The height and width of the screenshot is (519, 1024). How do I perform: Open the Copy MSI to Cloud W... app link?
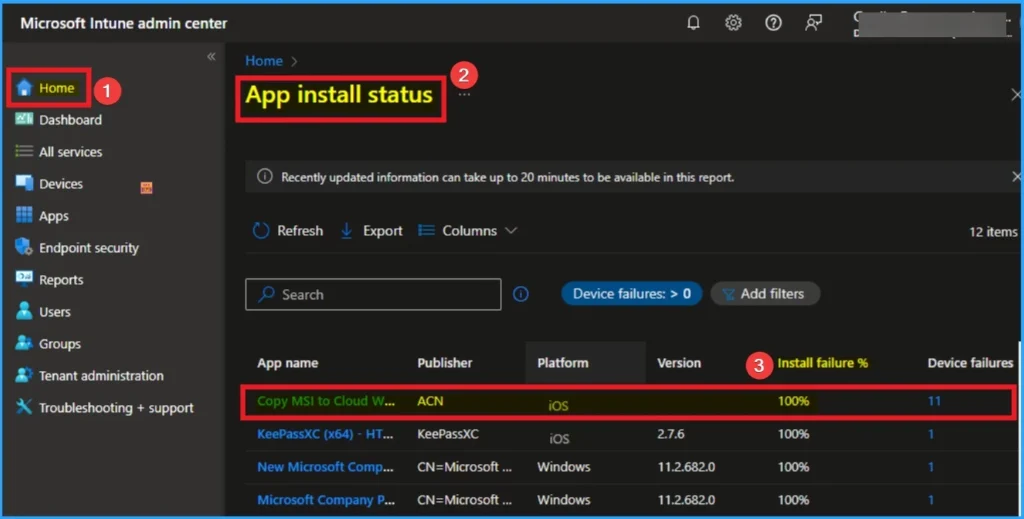pyautogui.click(x=326, y=401)
